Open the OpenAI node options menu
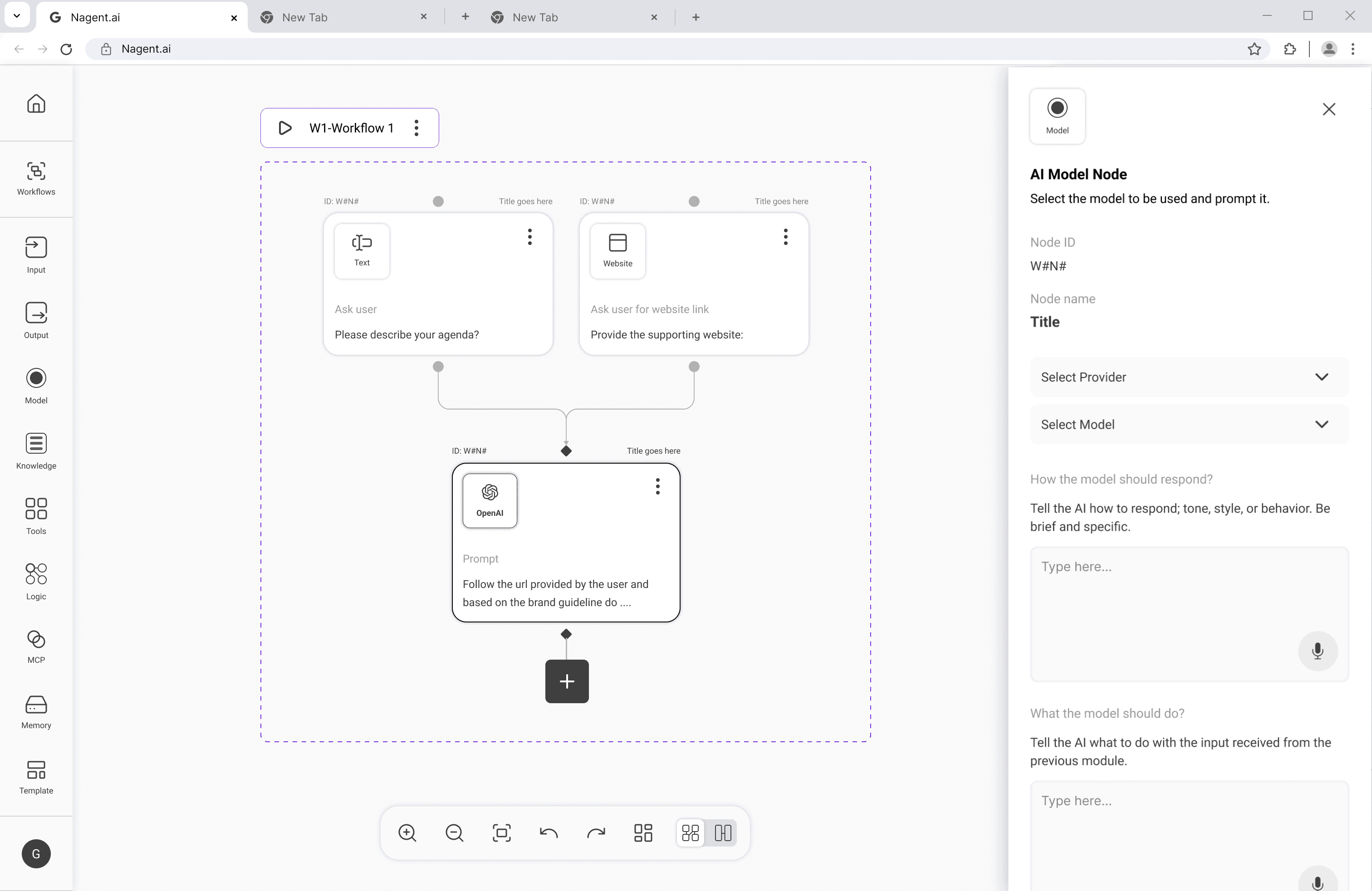1372x891 pixels. tap(657, 486)
